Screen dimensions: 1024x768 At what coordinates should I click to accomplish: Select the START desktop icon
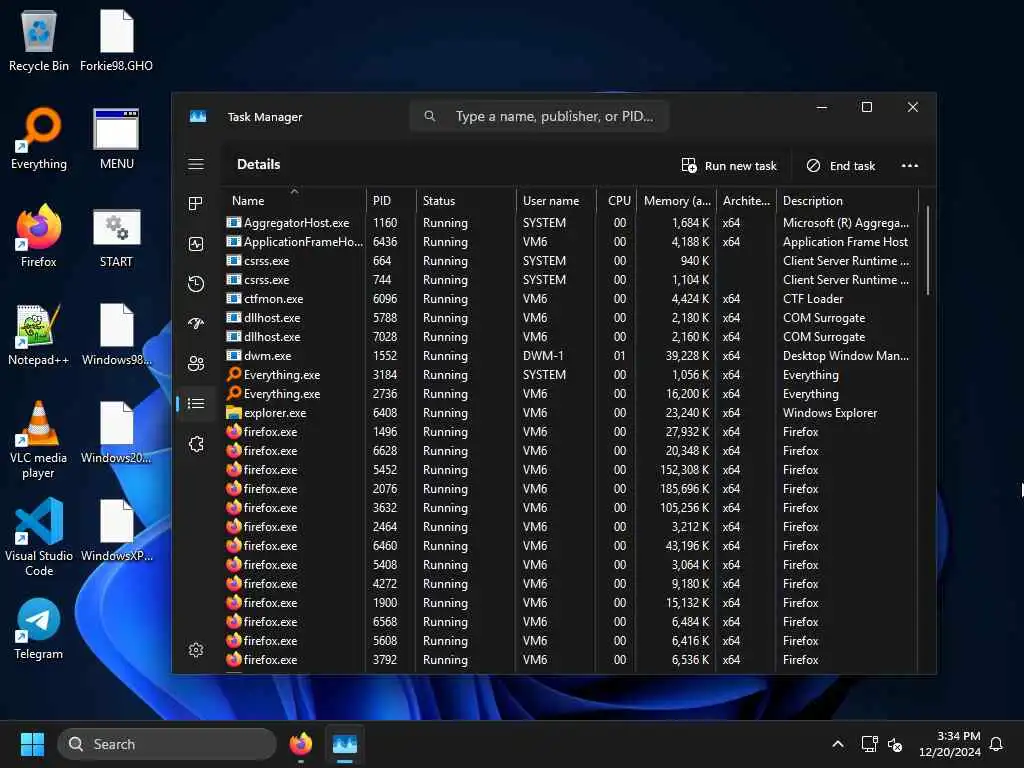point(116,238)
